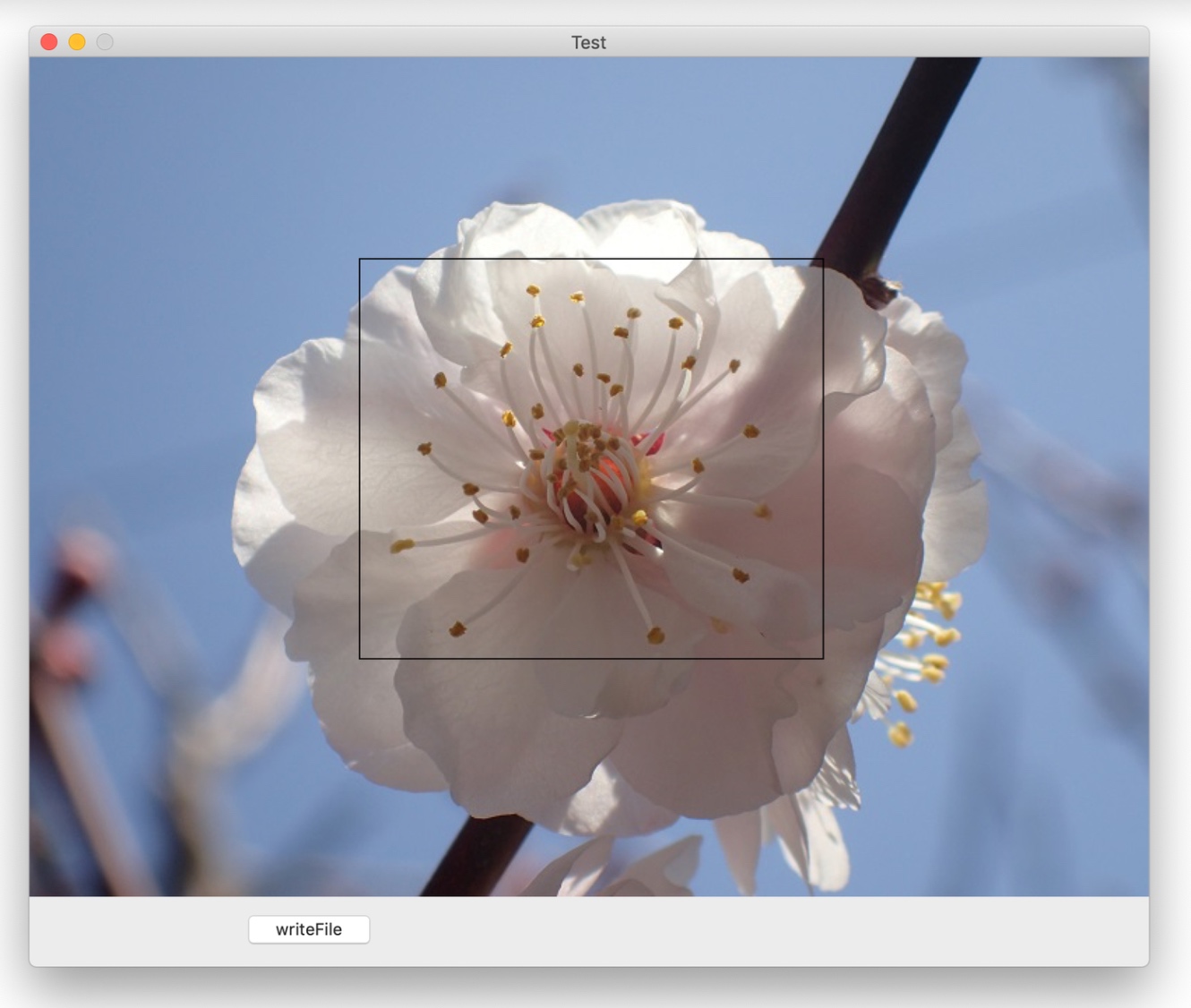The image size is (1191, 1008).
Task: Click the Test window title bar
Action: pos(589,42)
